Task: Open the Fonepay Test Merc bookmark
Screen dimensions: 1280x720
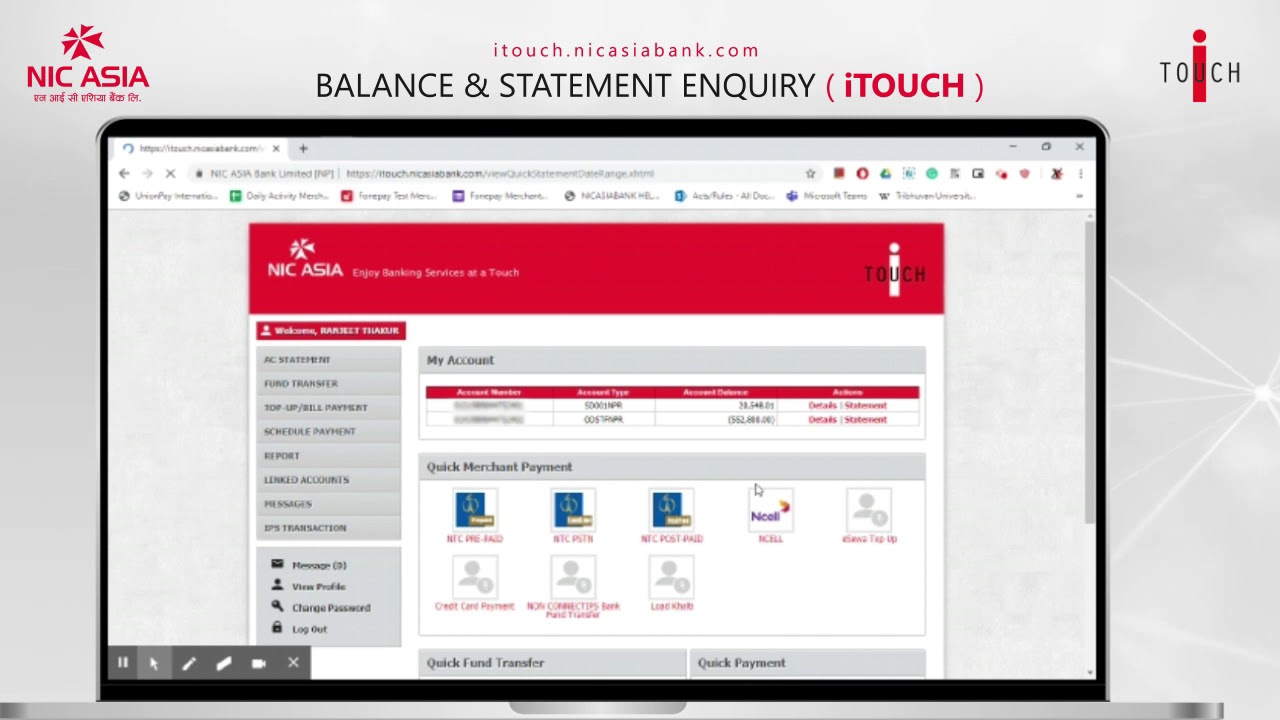Action: (389, 196)
